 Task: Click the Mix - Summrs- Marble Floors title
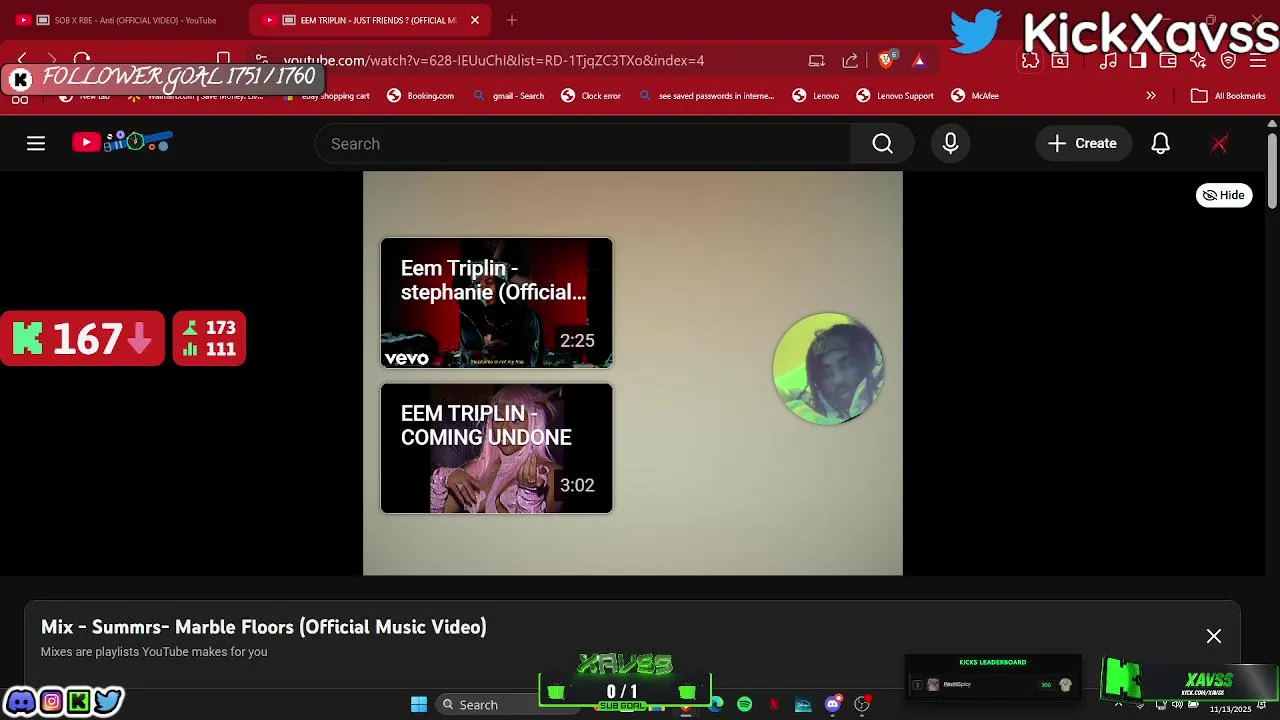pyautogui.click(x=264, y=627)
